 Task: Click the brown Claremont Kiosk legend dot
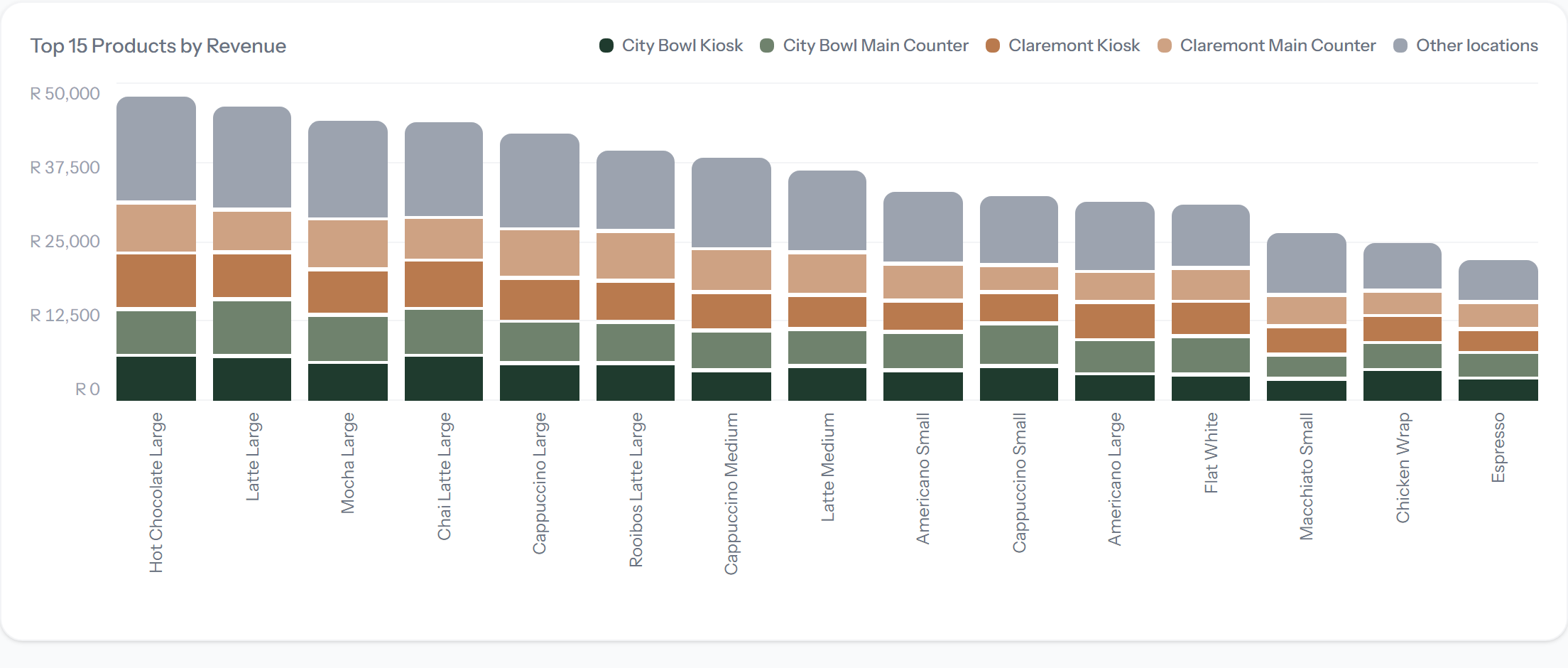[x=993, y=45]
